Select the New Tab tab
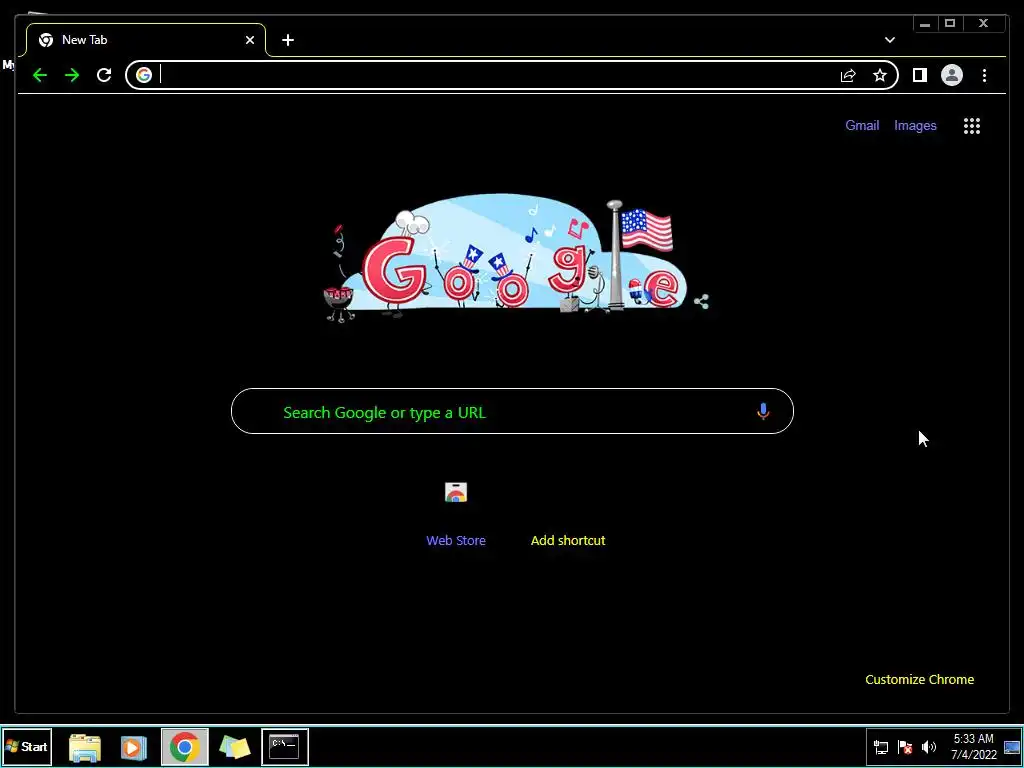This screenshot has width=1024, height=768. [x=146, y=40]
